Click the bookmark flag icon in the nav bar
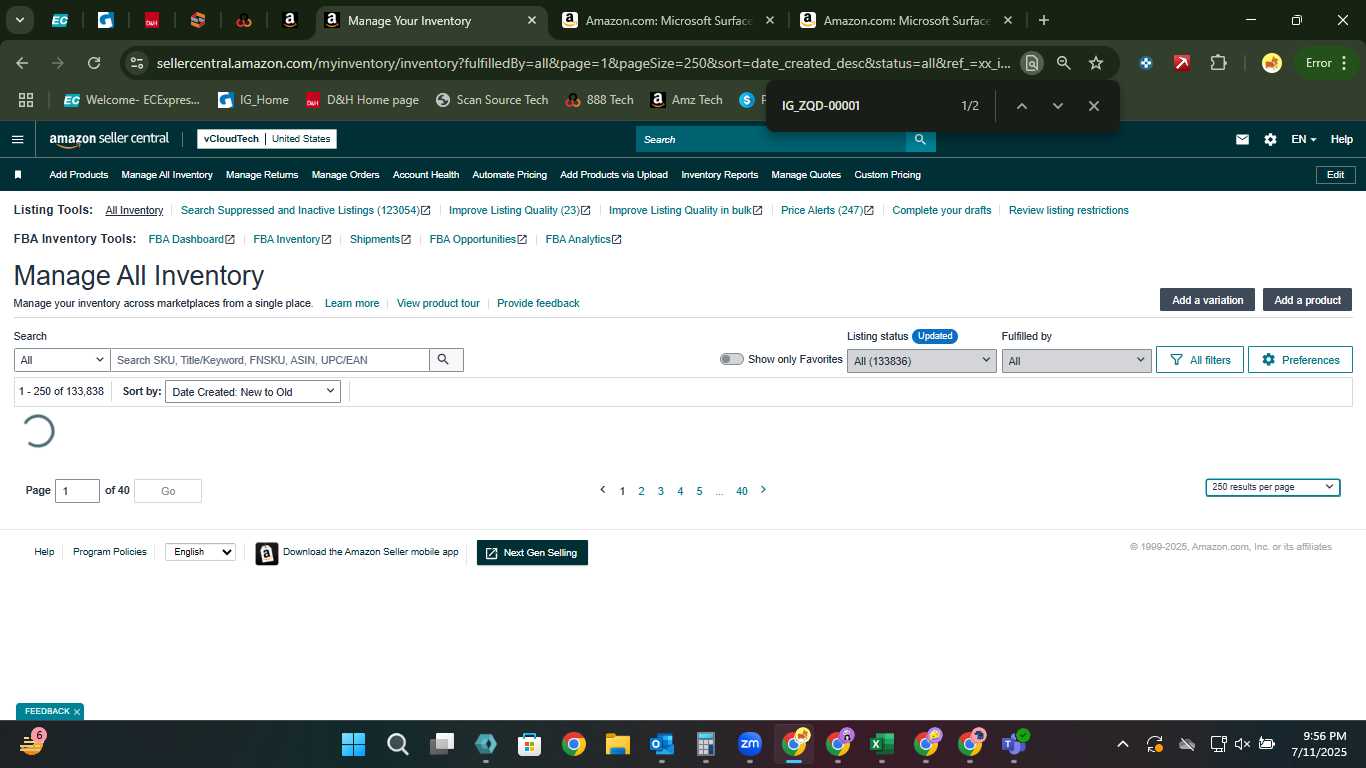This screenshot has height=768, width=1366. click(18, 175)
